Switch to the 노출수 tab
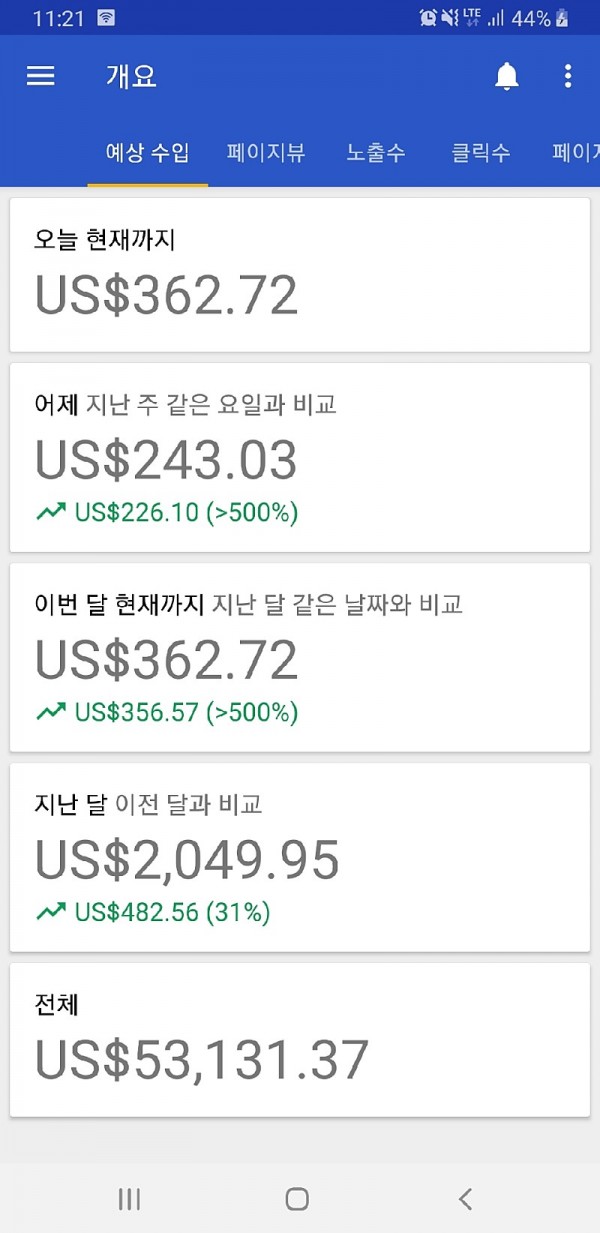Screen dimensions: 600x1233 click(x=376, y=153)
